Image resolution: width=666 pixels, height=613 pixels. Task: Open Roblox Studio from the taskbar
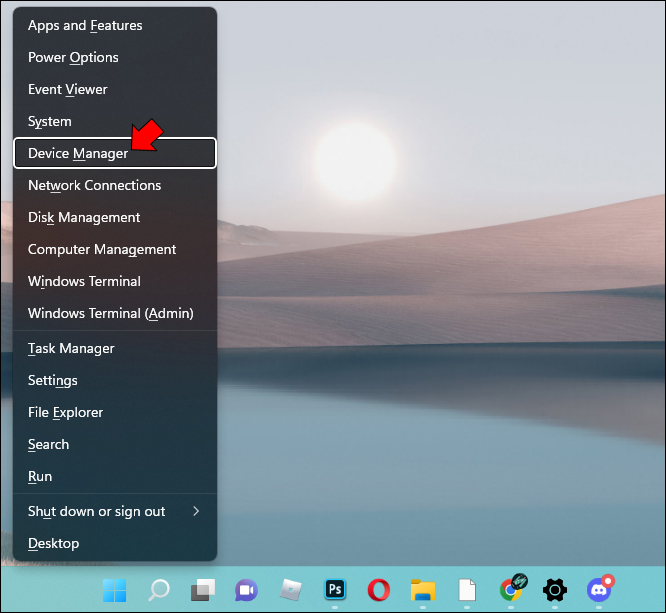[291, 590]
